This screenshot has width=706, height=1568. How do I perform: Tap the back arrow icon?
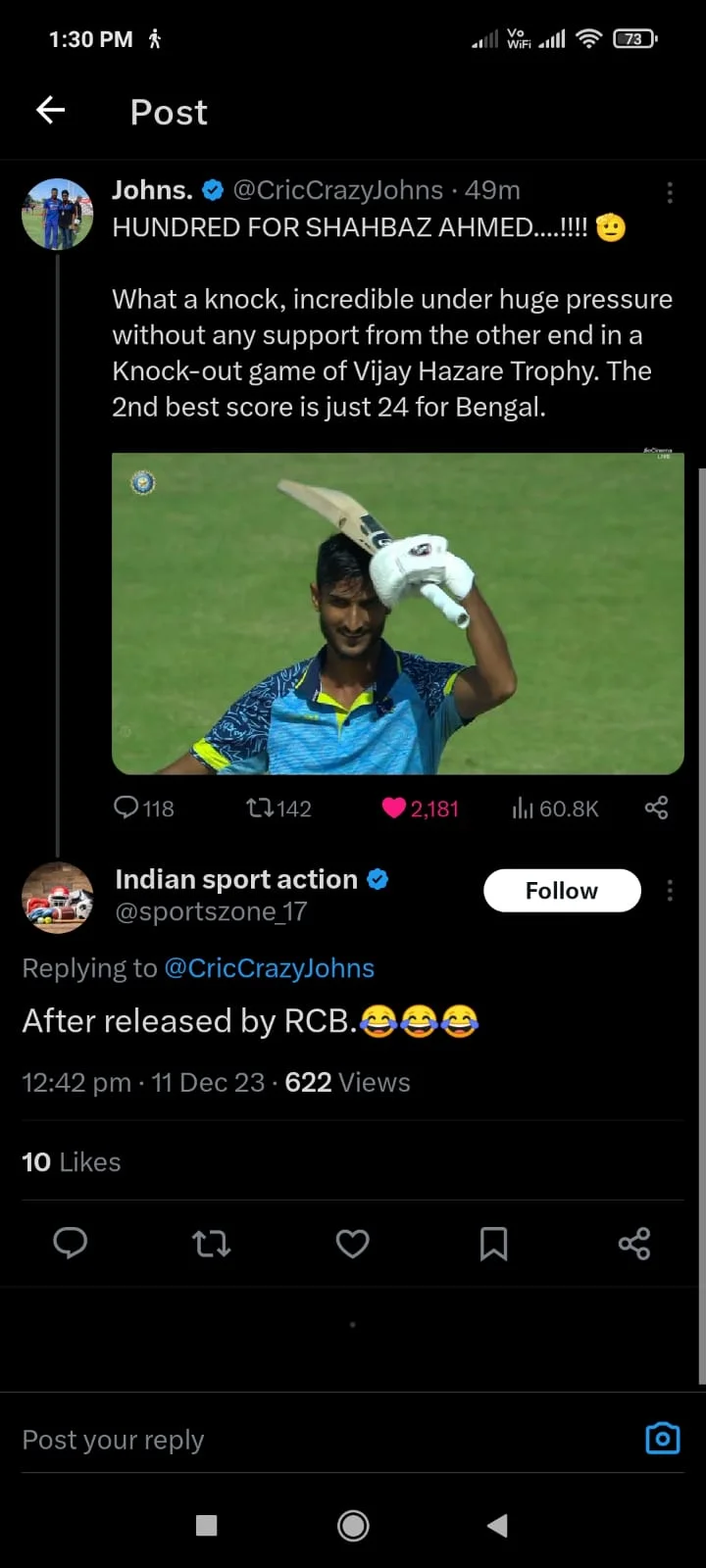click(x=51, y=111)
